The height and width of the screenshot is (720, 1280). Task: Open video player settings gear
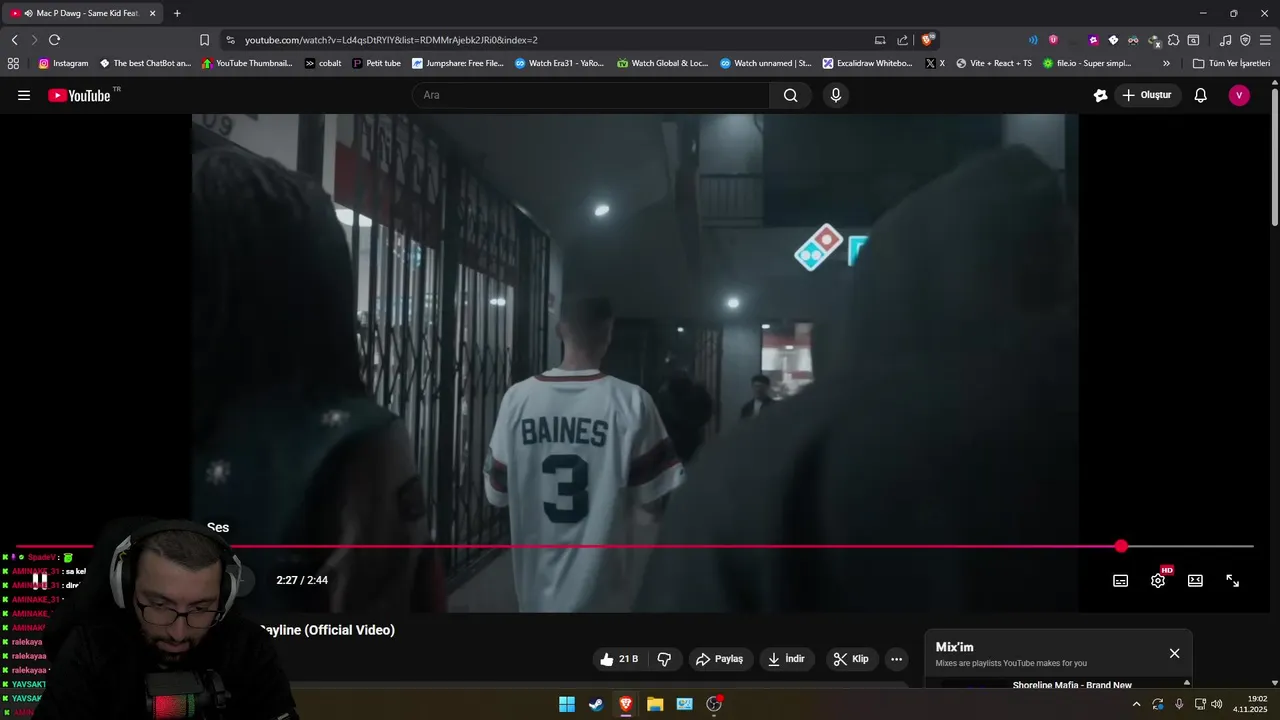click(1158, 580)
